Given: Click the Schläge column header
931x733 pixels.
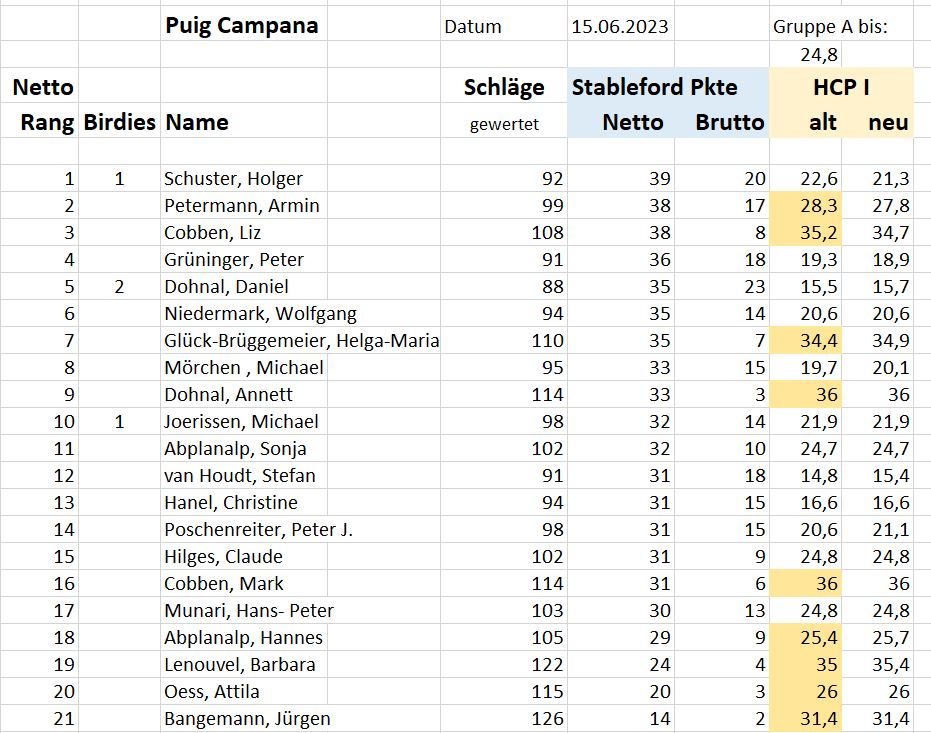Looking at the screenshot, I should coord(504,87).
